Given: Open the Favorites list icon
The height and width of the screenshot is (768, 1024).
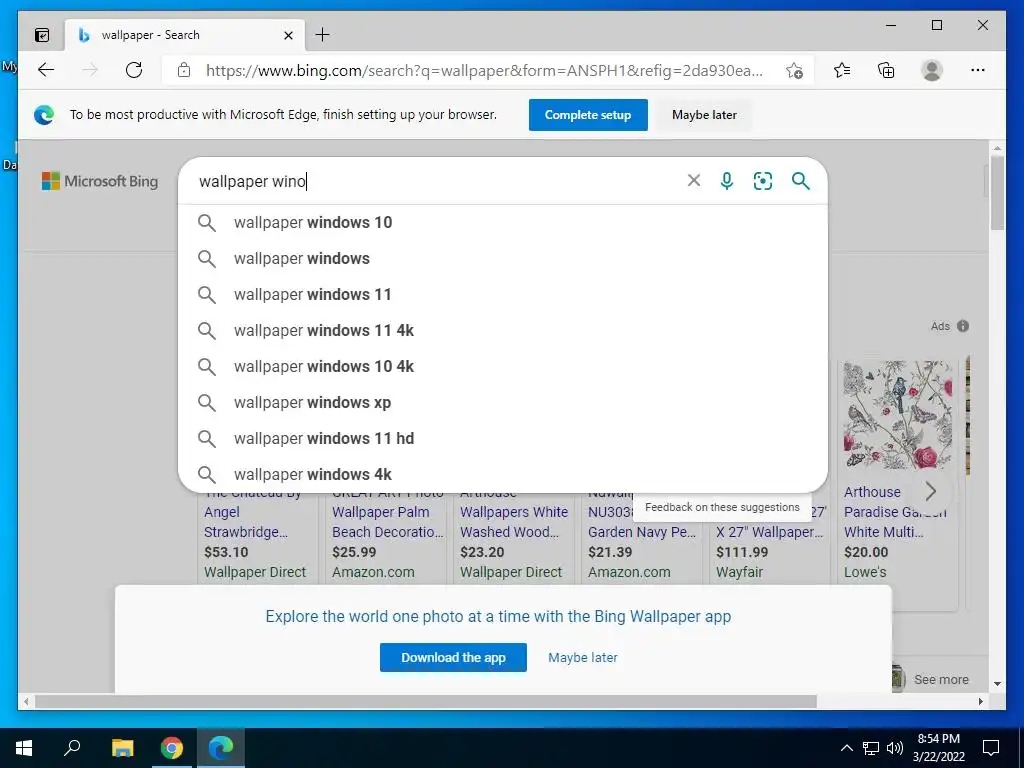Looking at the screenshot, I should [x=842, y=70].
